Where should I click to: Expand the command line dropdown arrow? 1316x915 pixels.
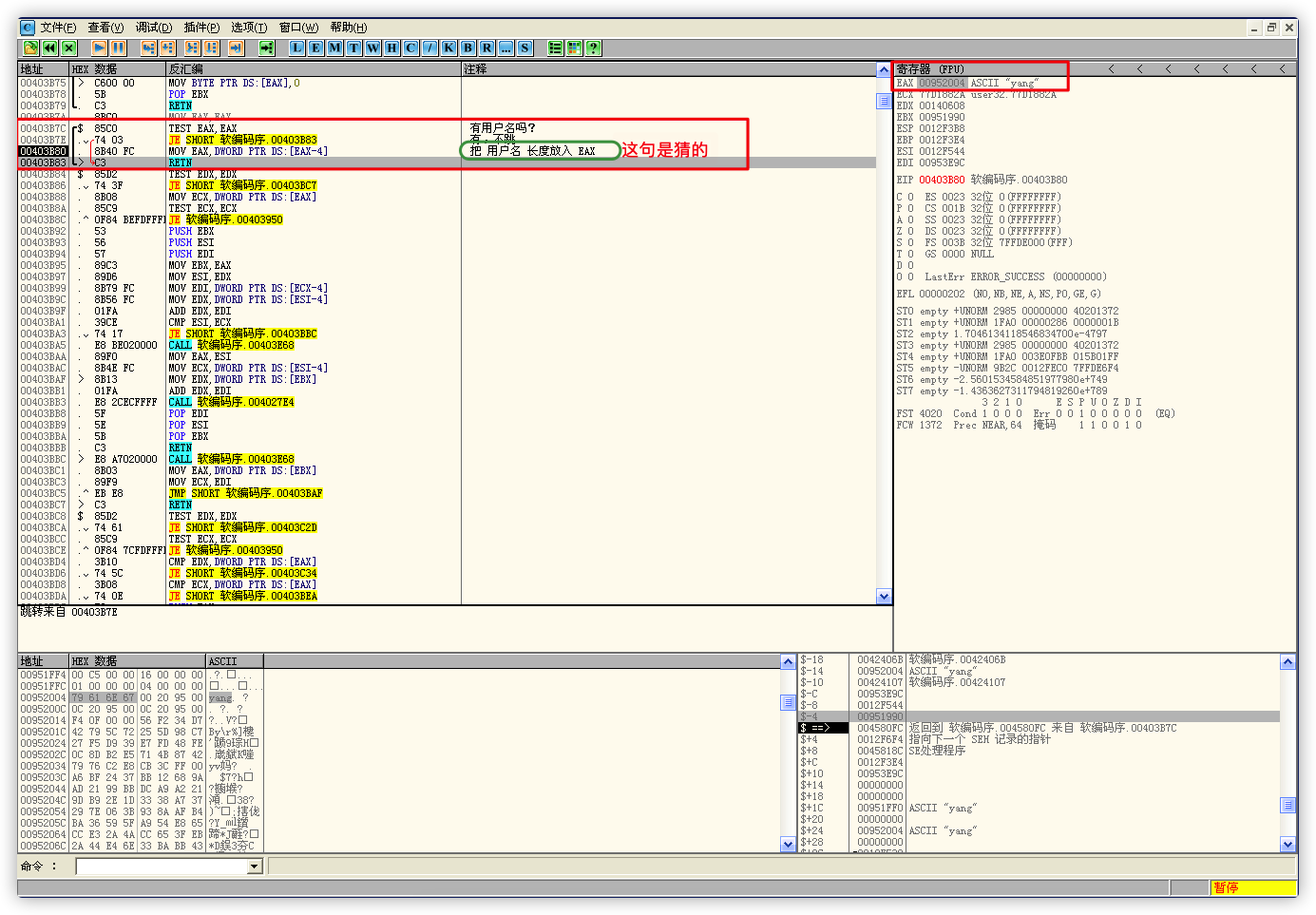tap(254, 867)
